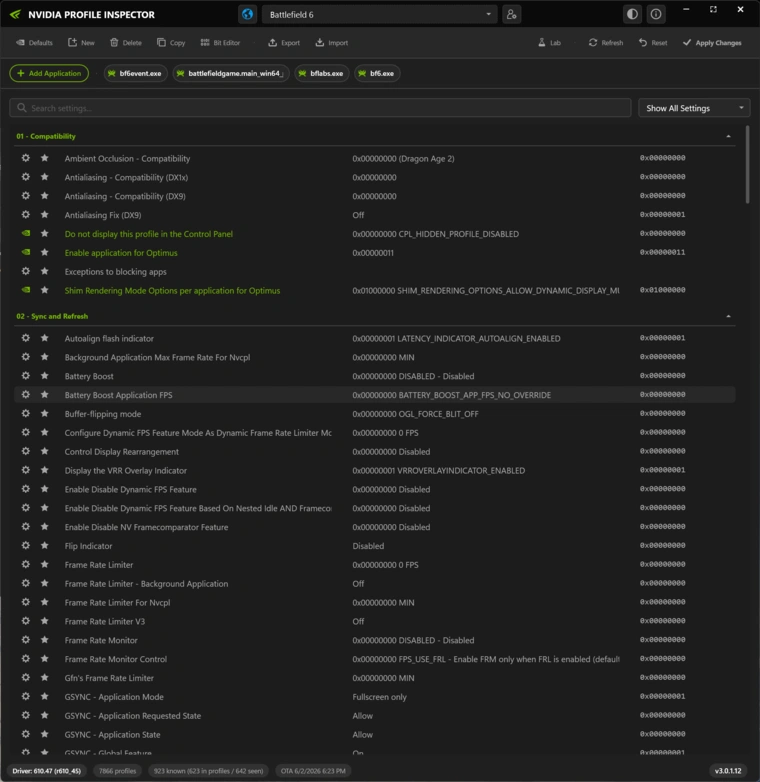Click gear icon for Frame Rate Monitor

[x=25, y=640]
